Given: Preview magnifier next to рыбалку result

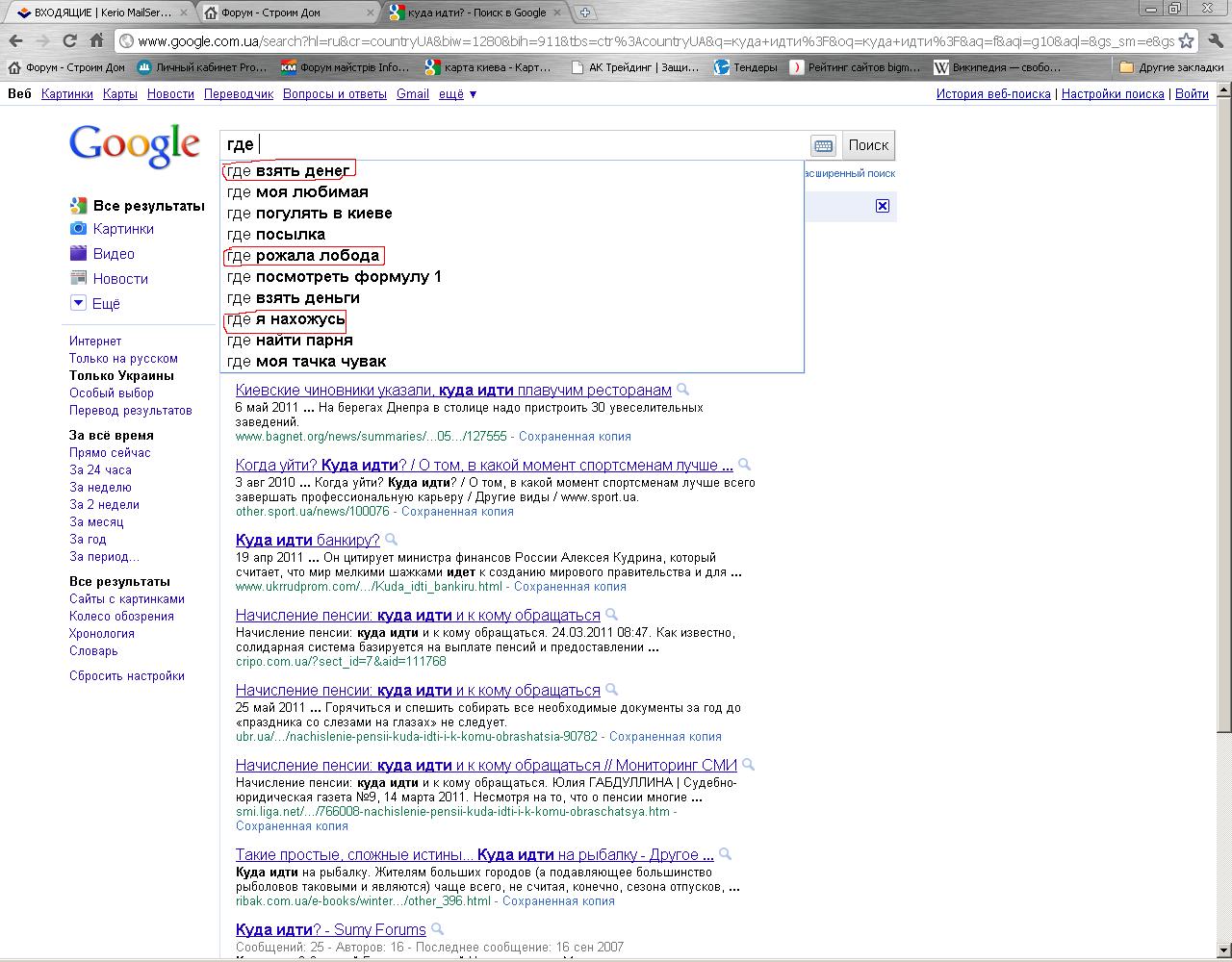Looking at the screenshot, I should coord(725,854).
